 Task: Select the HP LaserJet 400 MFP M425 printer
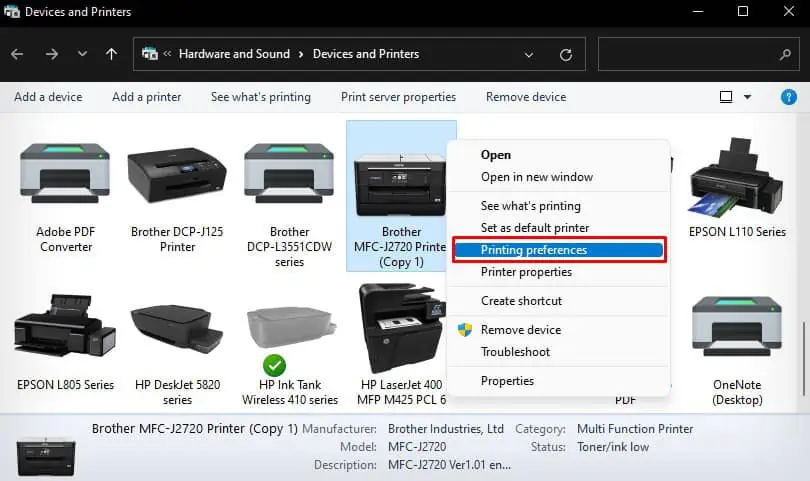(401, 328)
